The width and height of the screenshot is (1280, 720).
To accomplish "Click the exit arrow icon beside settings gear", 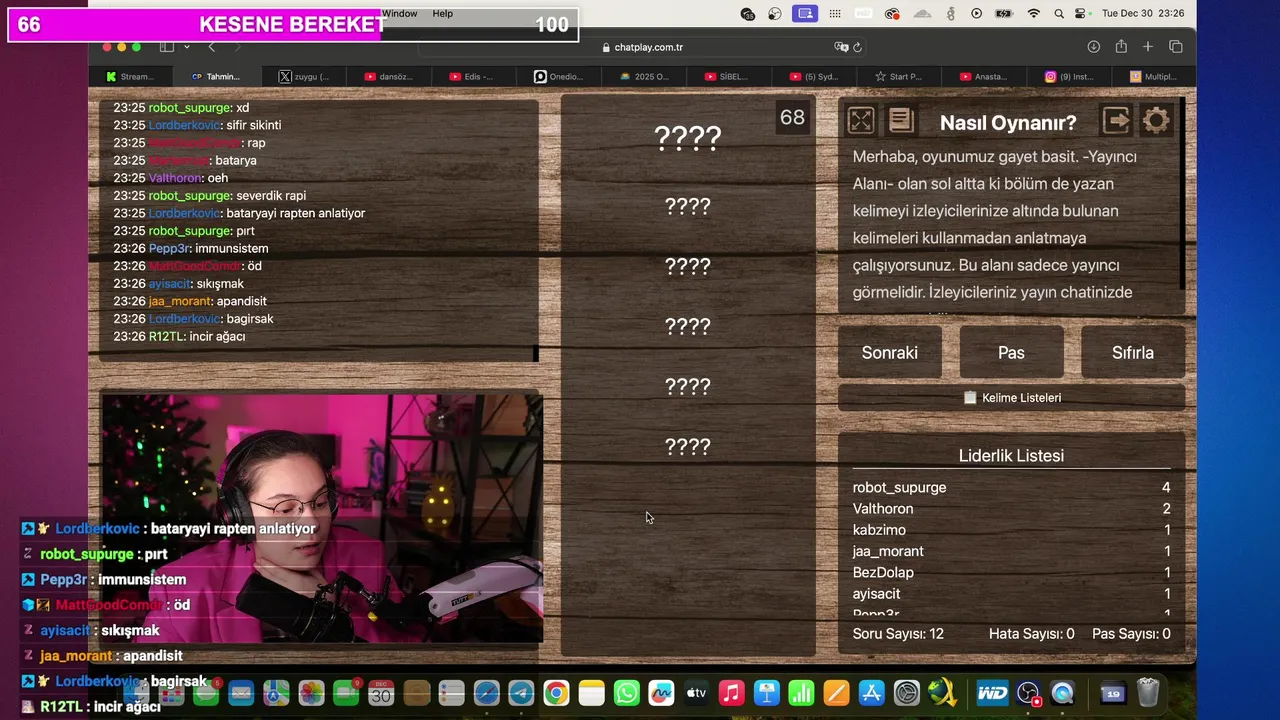I will [1116, 121].
